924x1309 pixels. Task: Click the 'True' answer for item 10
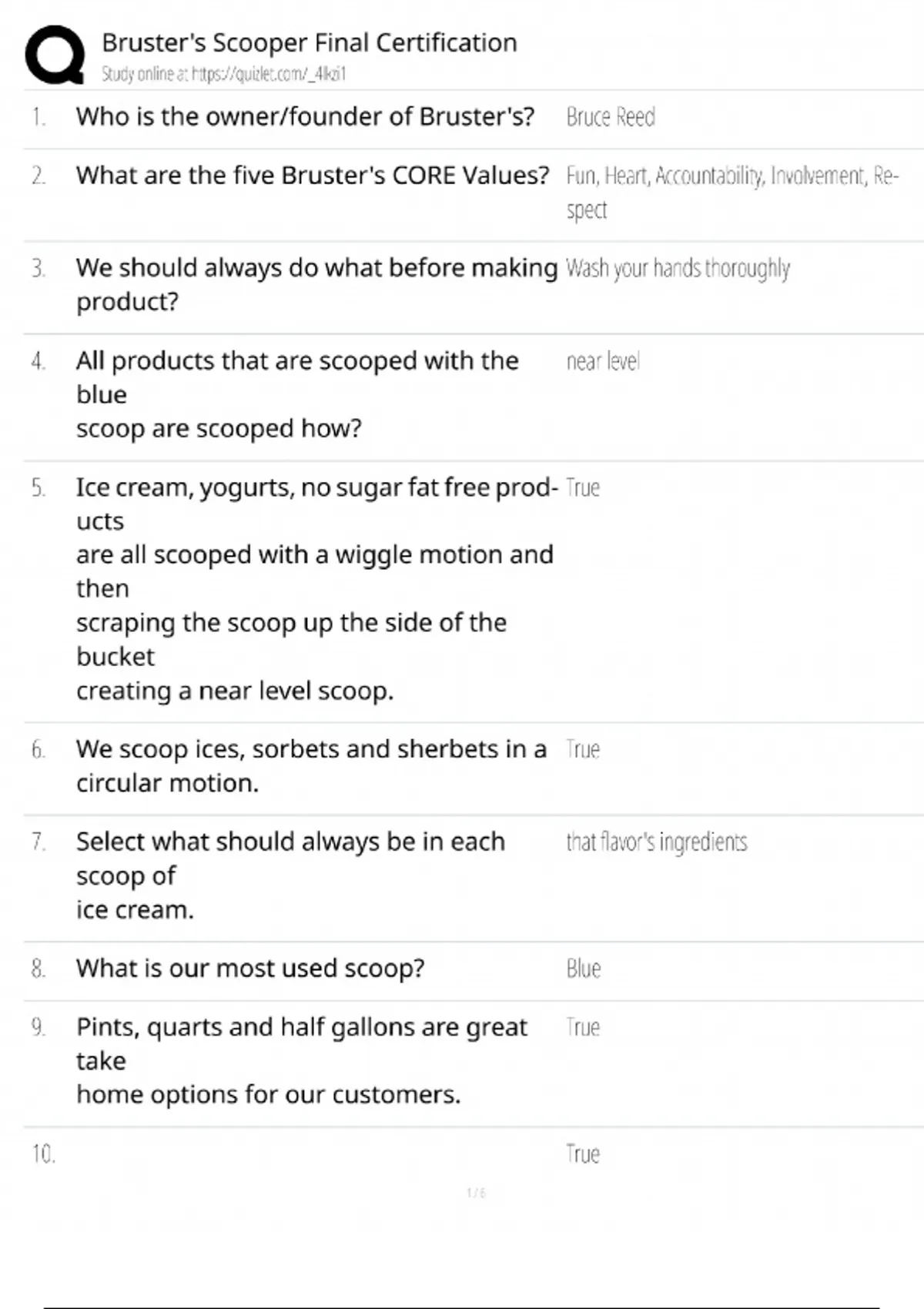583,1153
